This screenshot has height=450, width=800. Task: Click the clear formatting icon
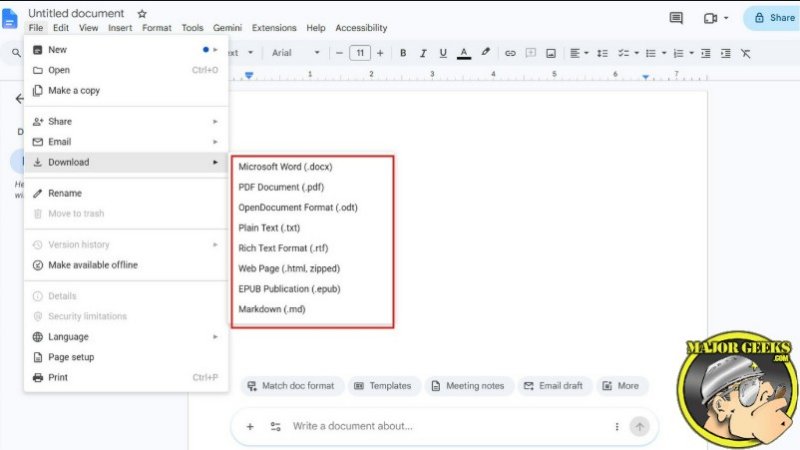(x=745, y=53)
